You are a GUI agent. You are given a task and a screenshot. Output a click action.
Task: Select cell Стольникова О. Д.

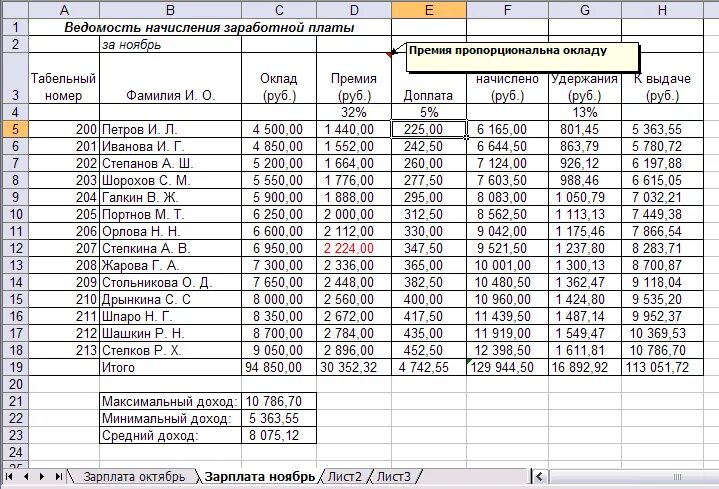170,282
